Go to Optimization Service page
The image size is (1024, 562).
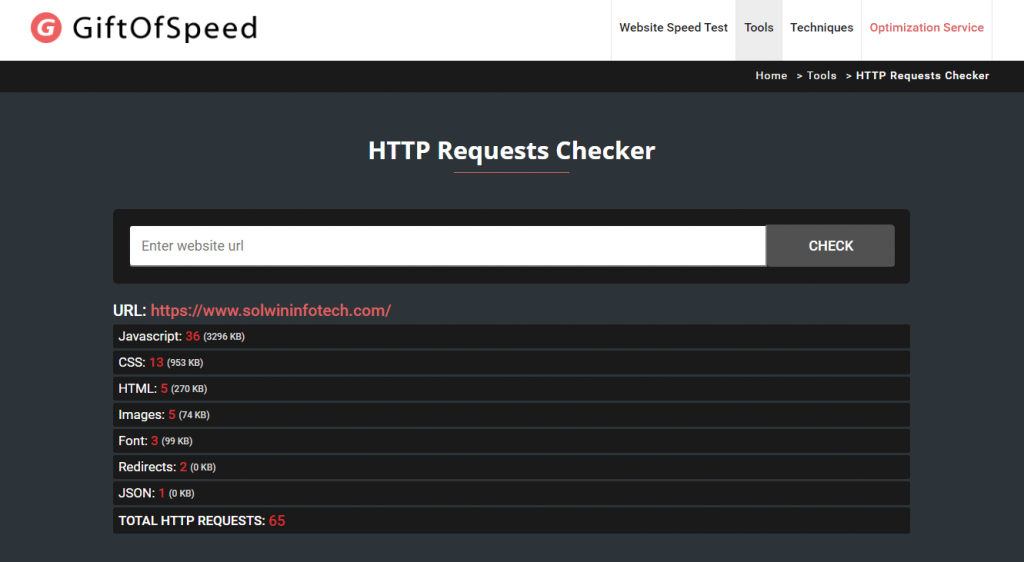[x=926, y=28]
